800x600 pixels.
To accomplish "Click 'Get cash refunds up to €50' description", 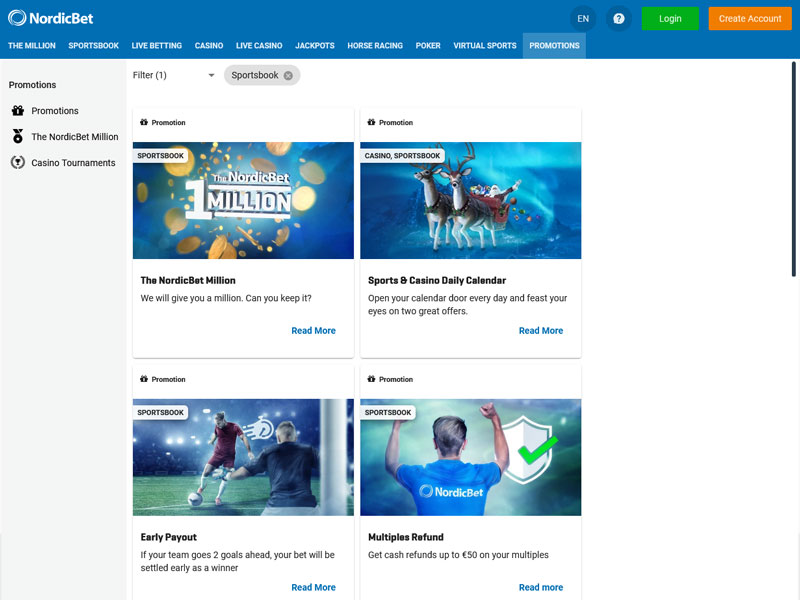I will point(458,555).
